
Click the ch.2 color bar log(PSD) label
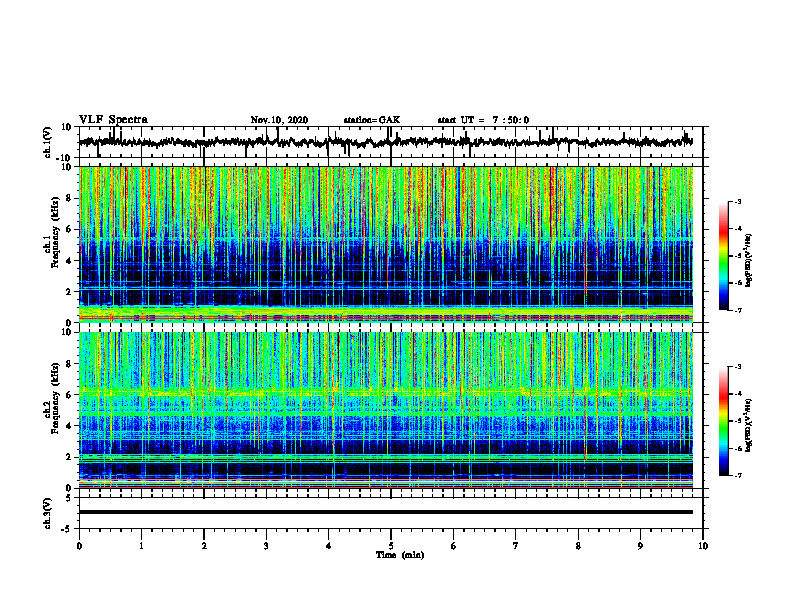click(x=749, y=425)
